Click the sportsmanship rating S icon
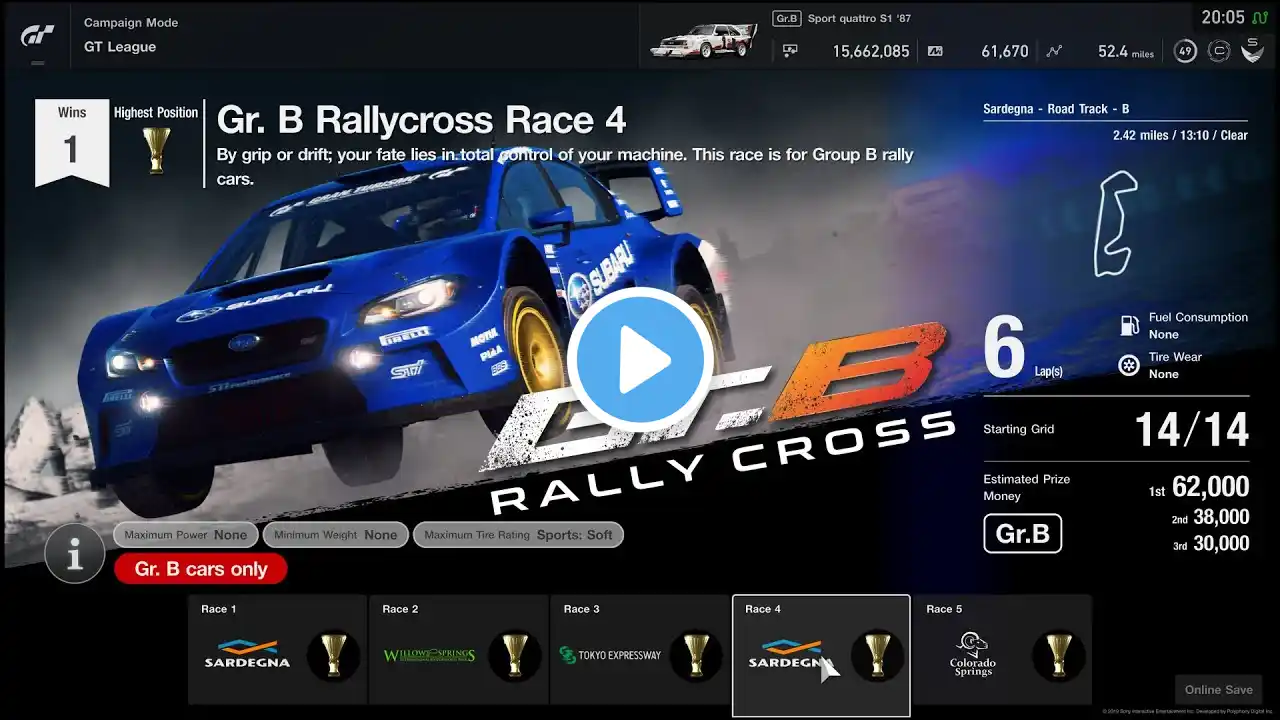Viewport: 1280px width, 720px height. [1252, 51]
